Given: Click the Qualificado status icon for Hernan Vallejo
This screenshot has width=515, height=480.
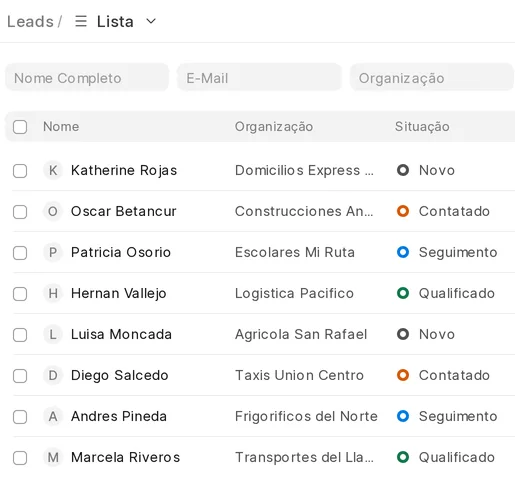Looking at the screenshot, I should point(403,293).
